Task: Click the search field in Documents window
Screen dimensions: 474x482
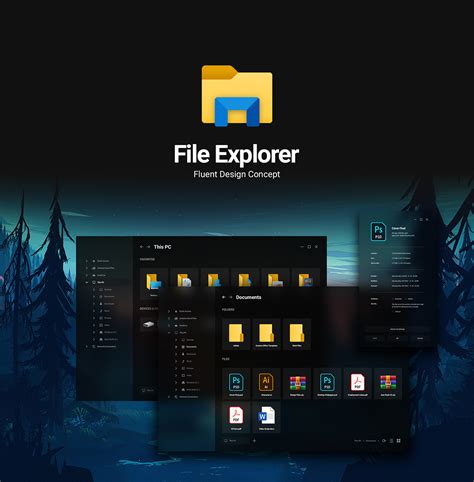Action: (235, 441)
